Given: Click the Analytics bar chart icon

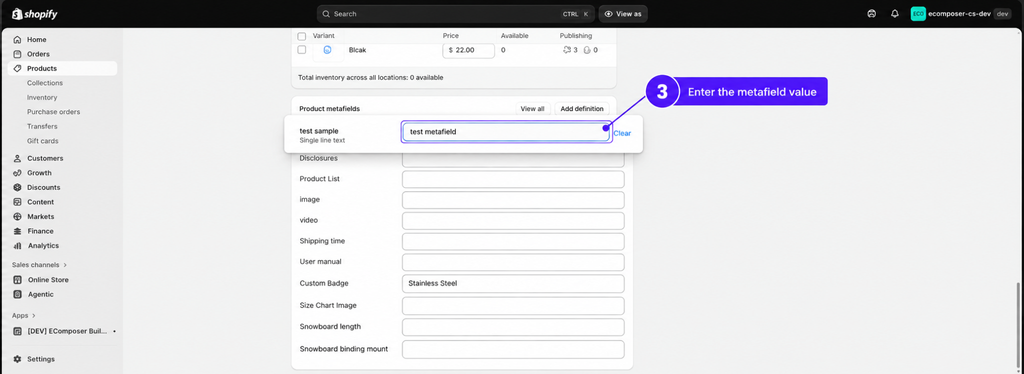Looking at the screenshot, I should pyautogui.click(x=17, y=246).
